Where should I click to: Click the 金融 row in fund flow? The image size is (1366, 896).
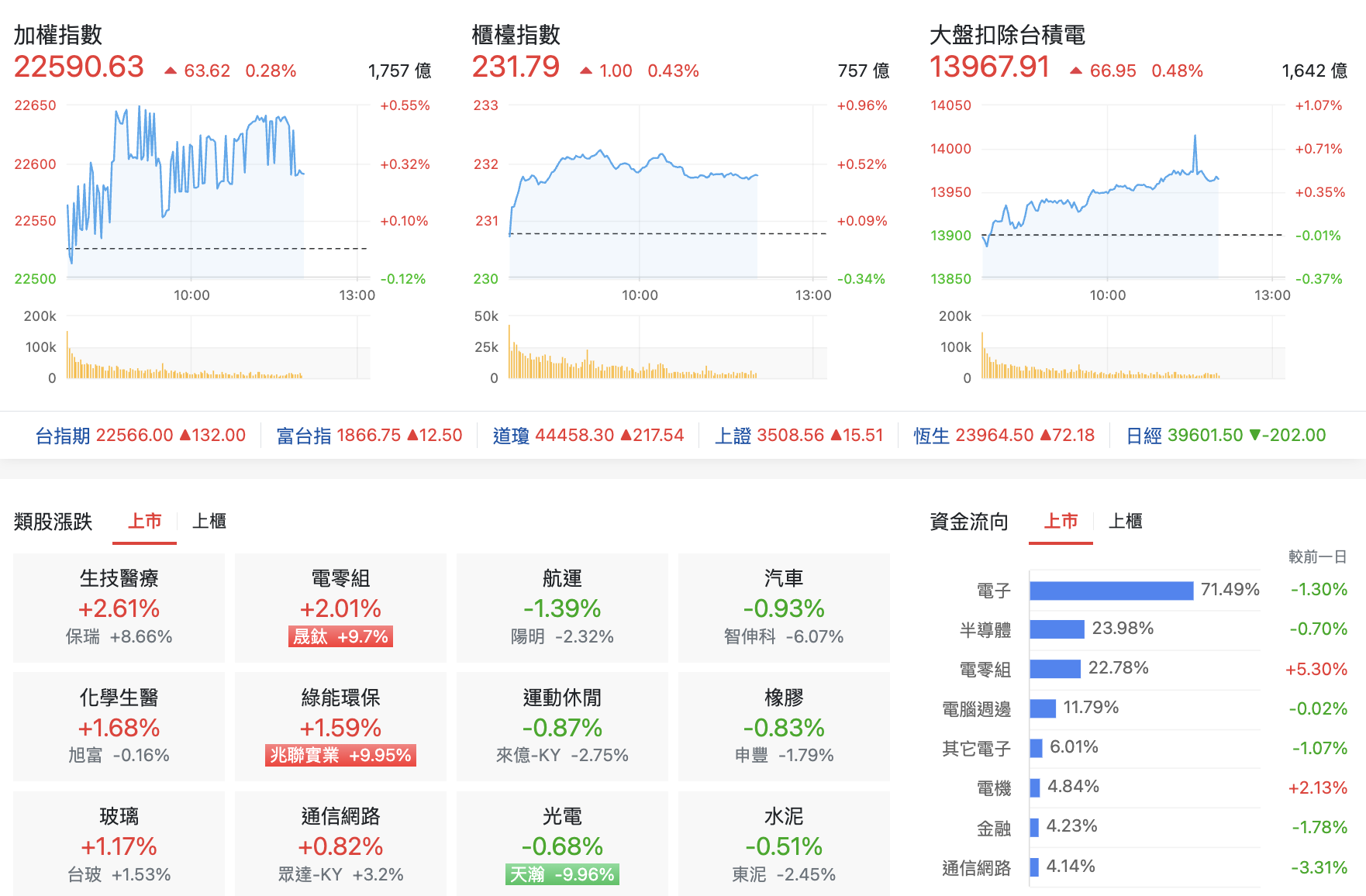click(1144, 827)
